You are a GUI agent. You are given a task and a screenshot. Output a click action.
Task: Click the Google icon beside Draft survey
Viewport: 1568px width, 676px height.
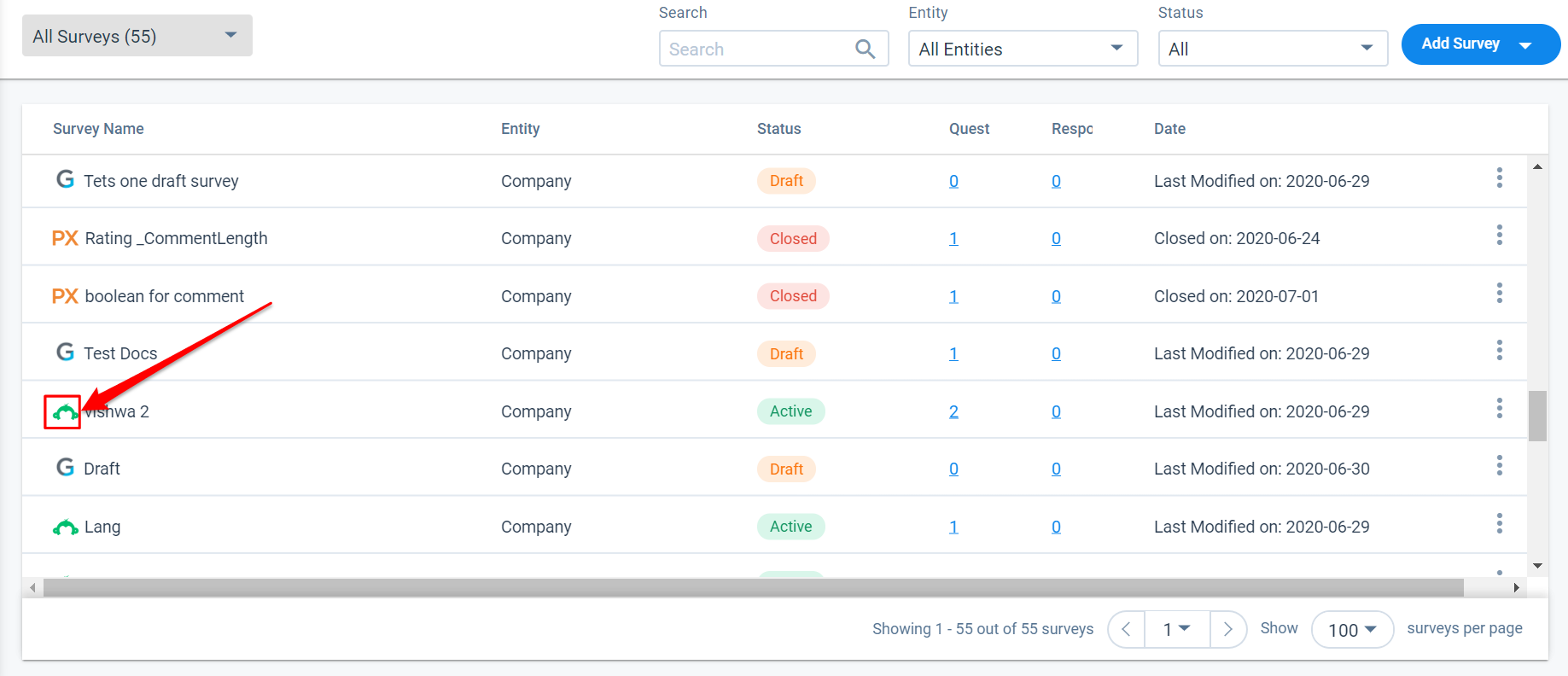coord(65,468)
